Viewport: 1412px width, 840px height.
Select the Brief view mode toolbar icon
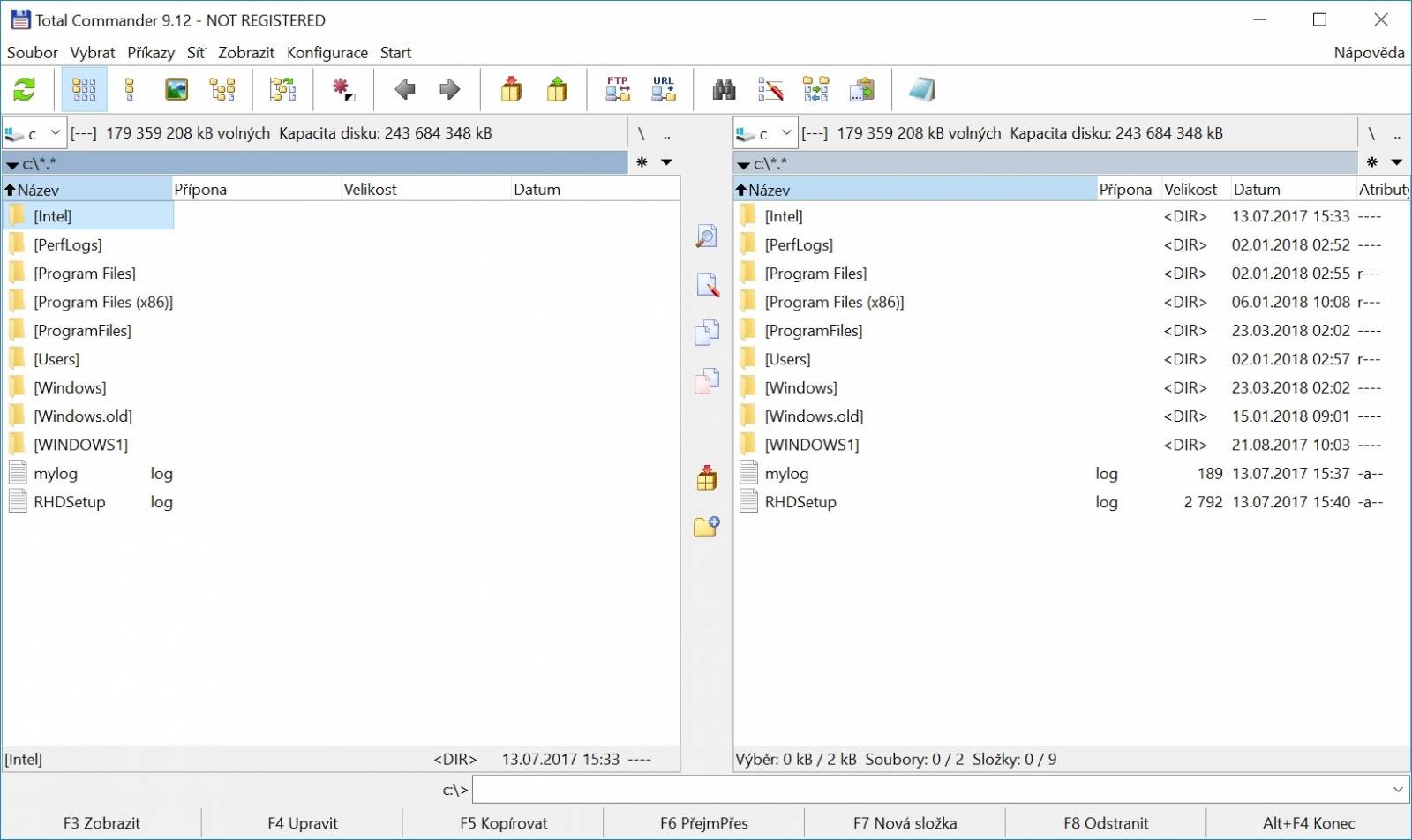(84, 89)
